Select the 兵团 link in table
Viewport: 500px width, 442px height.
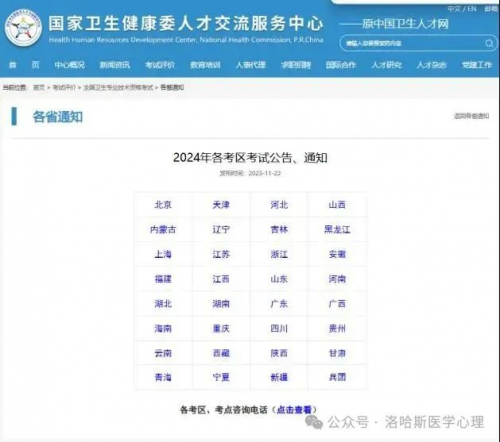337,377
